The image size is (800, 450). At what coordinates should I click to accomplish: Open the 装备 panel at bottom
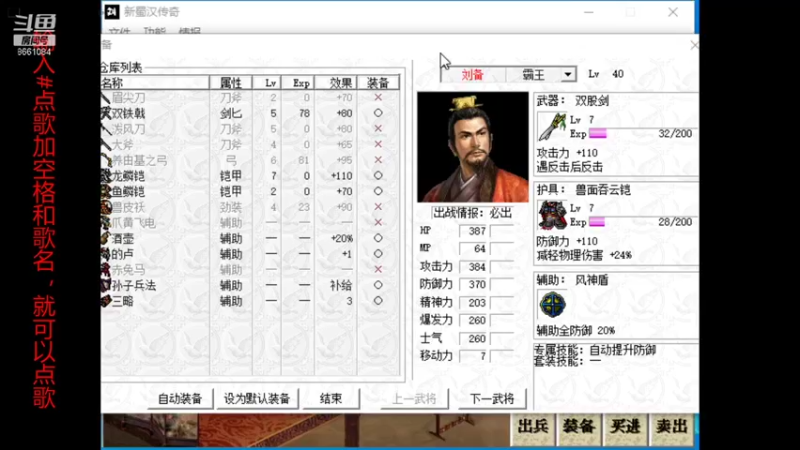579,428
